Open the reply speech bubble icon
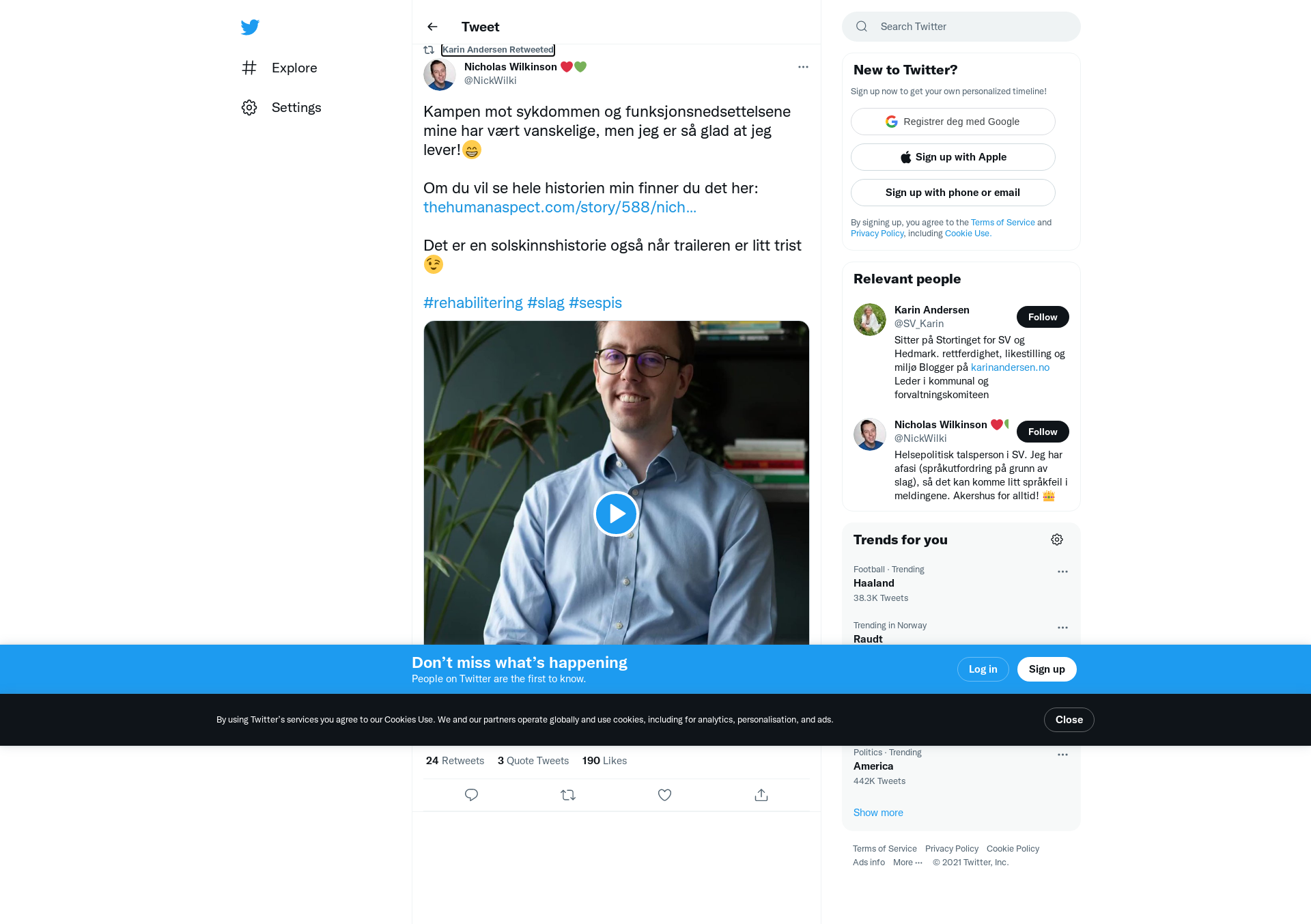The image size is (1311, 924). 471,795
